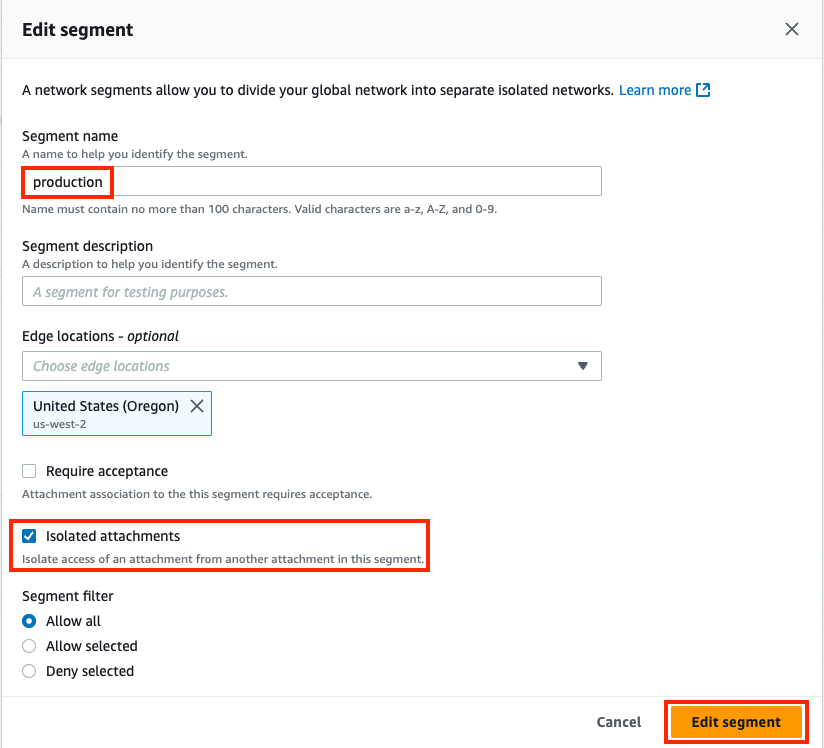This screenshot has width=824, height=748.
Task: Focus the Segment name field containing production
Action: tap(312, 181)
